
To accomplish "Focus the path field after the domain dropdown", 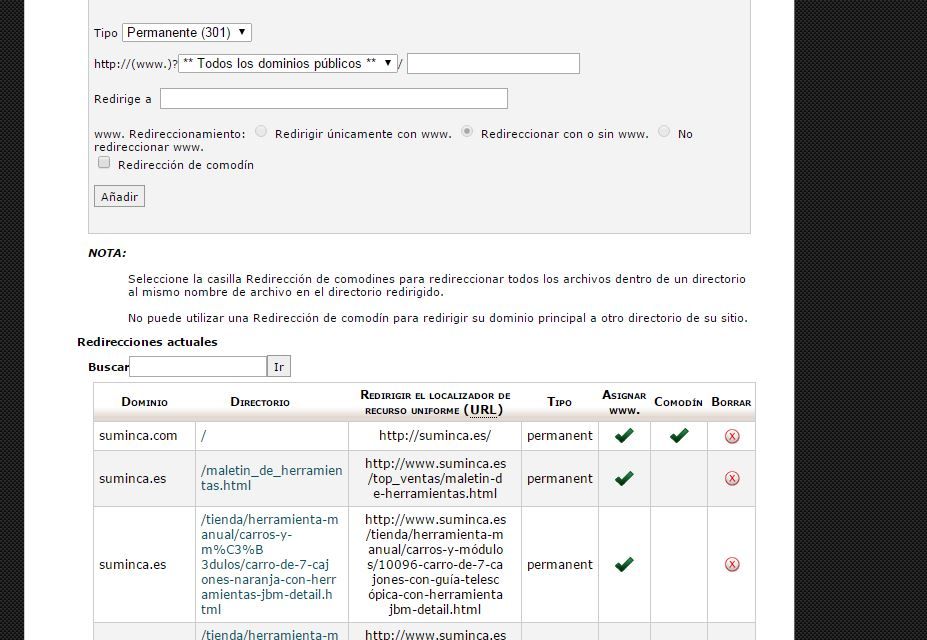I will tap(493, 64).
